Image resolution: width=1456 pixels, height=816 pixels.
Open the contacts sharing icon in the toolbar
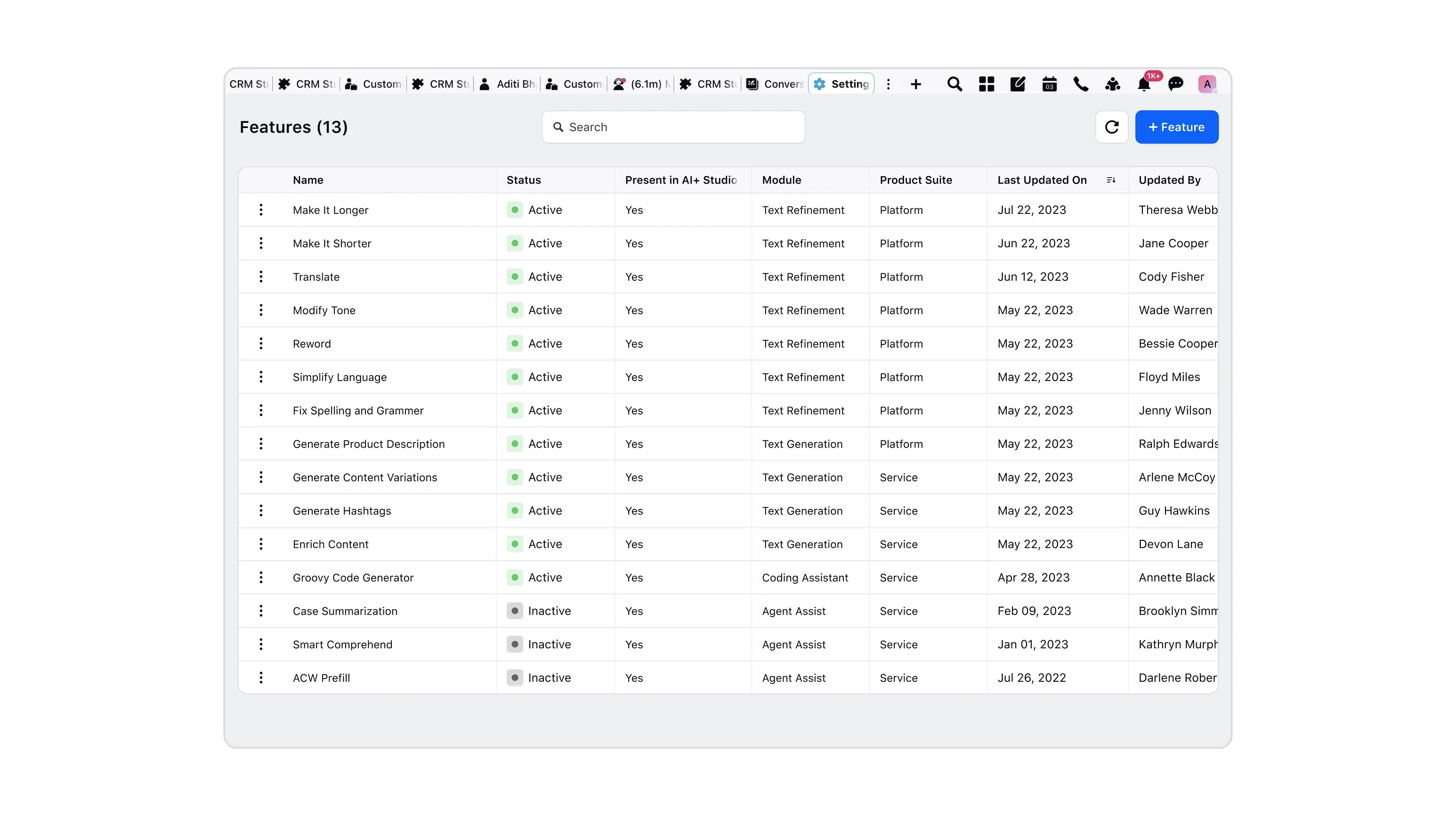pos(1112,84)
